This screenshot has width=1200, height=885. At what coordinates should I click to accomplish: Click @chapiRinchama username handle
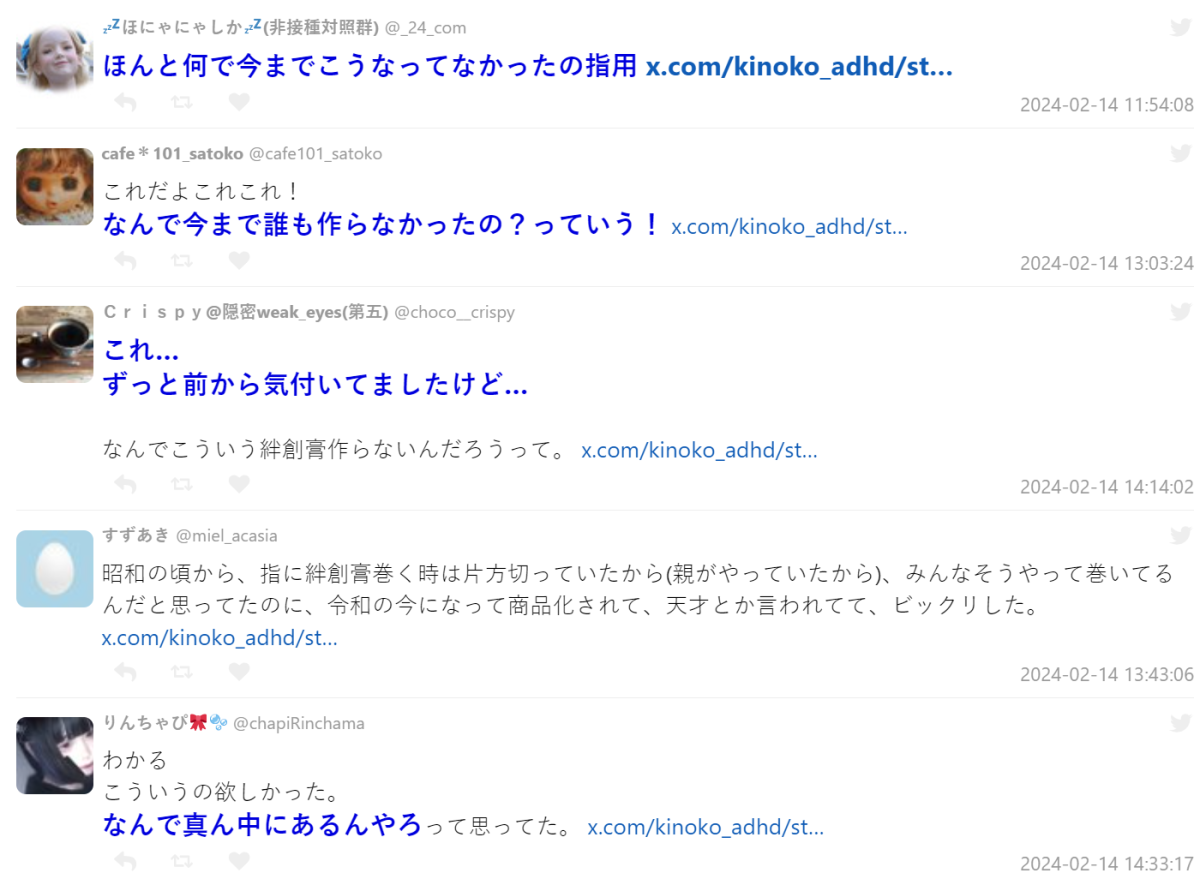click(298, 723)
